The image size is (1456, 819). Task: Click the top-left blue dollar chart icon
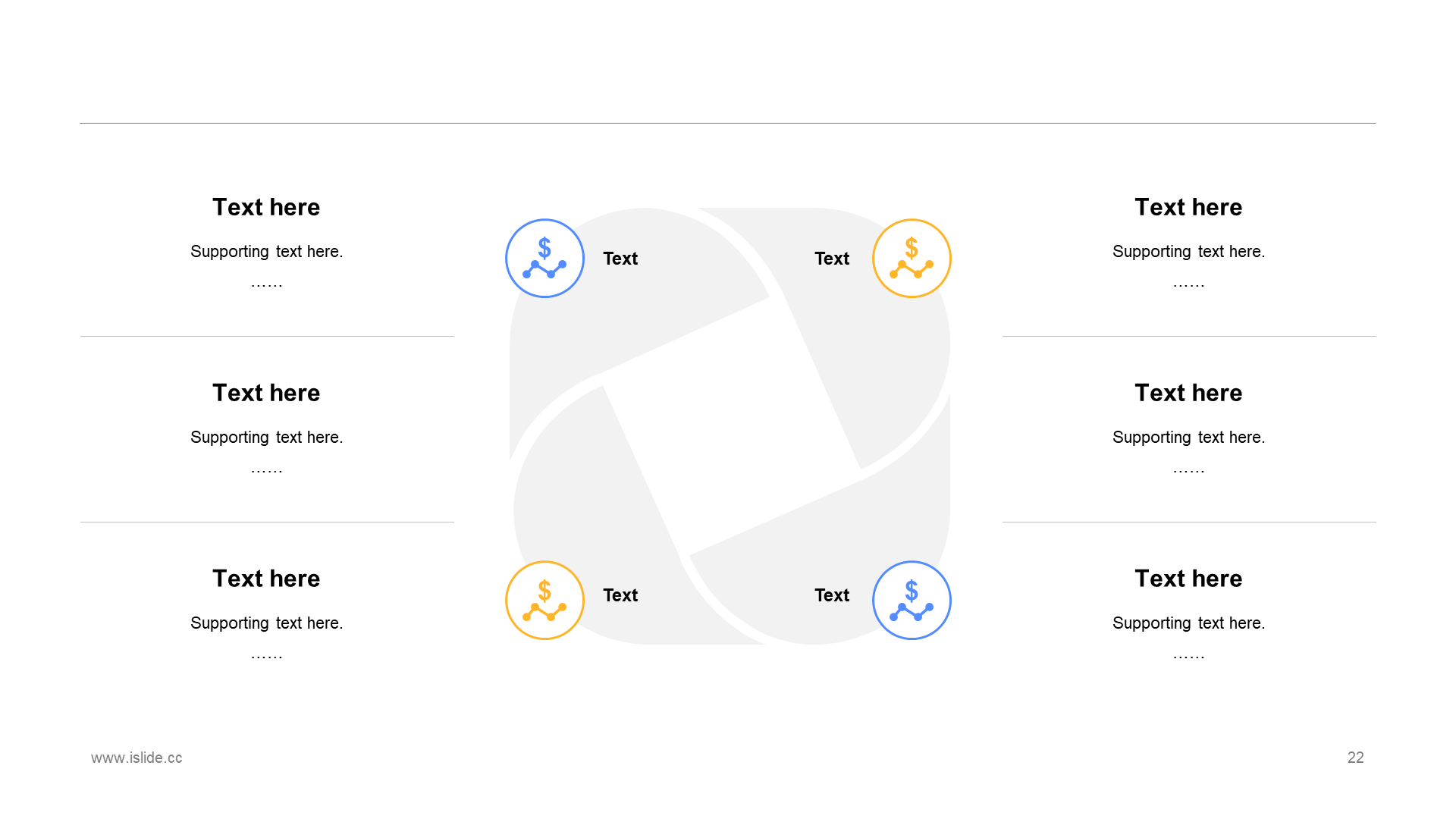[x=544, y=258]
